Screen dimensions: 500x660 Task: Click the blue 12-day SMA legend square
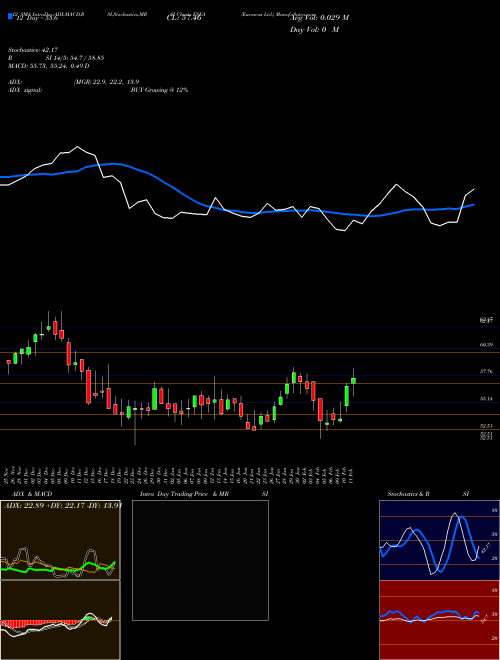[x=10, y=16]
